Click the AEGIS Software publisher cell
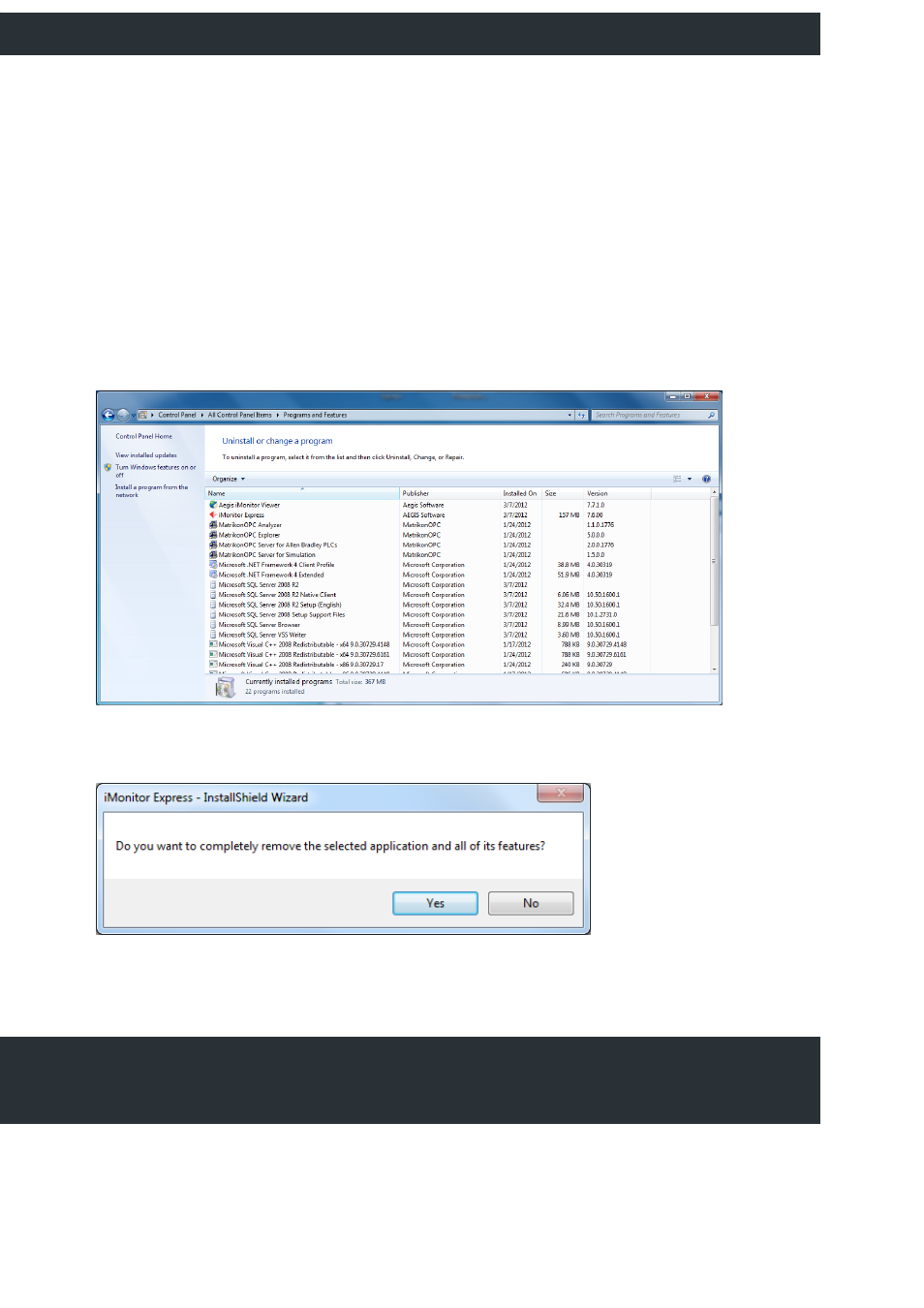 [424, 514]
